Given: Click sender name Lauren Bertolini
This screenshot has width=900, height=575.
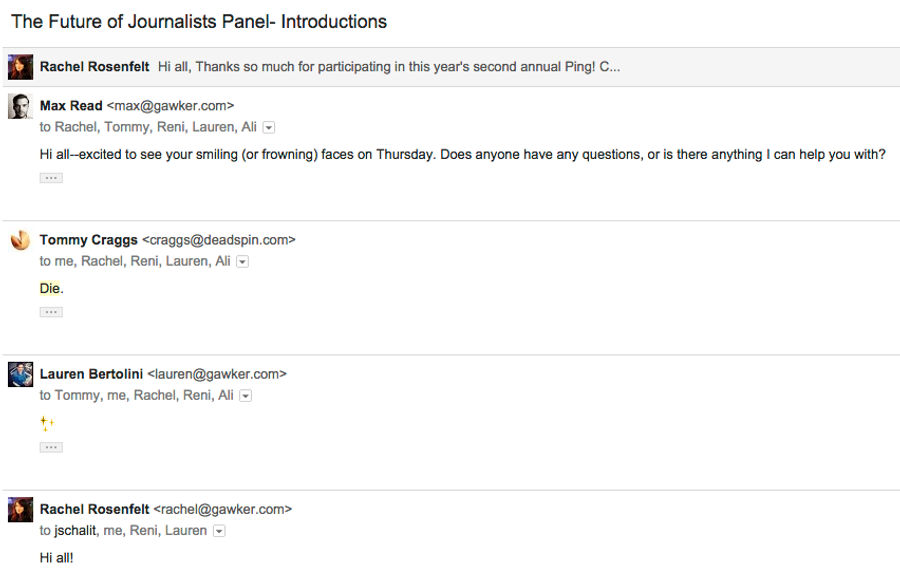Looking at the screenshot, I should pyautogui.click(x=91, y=374).
